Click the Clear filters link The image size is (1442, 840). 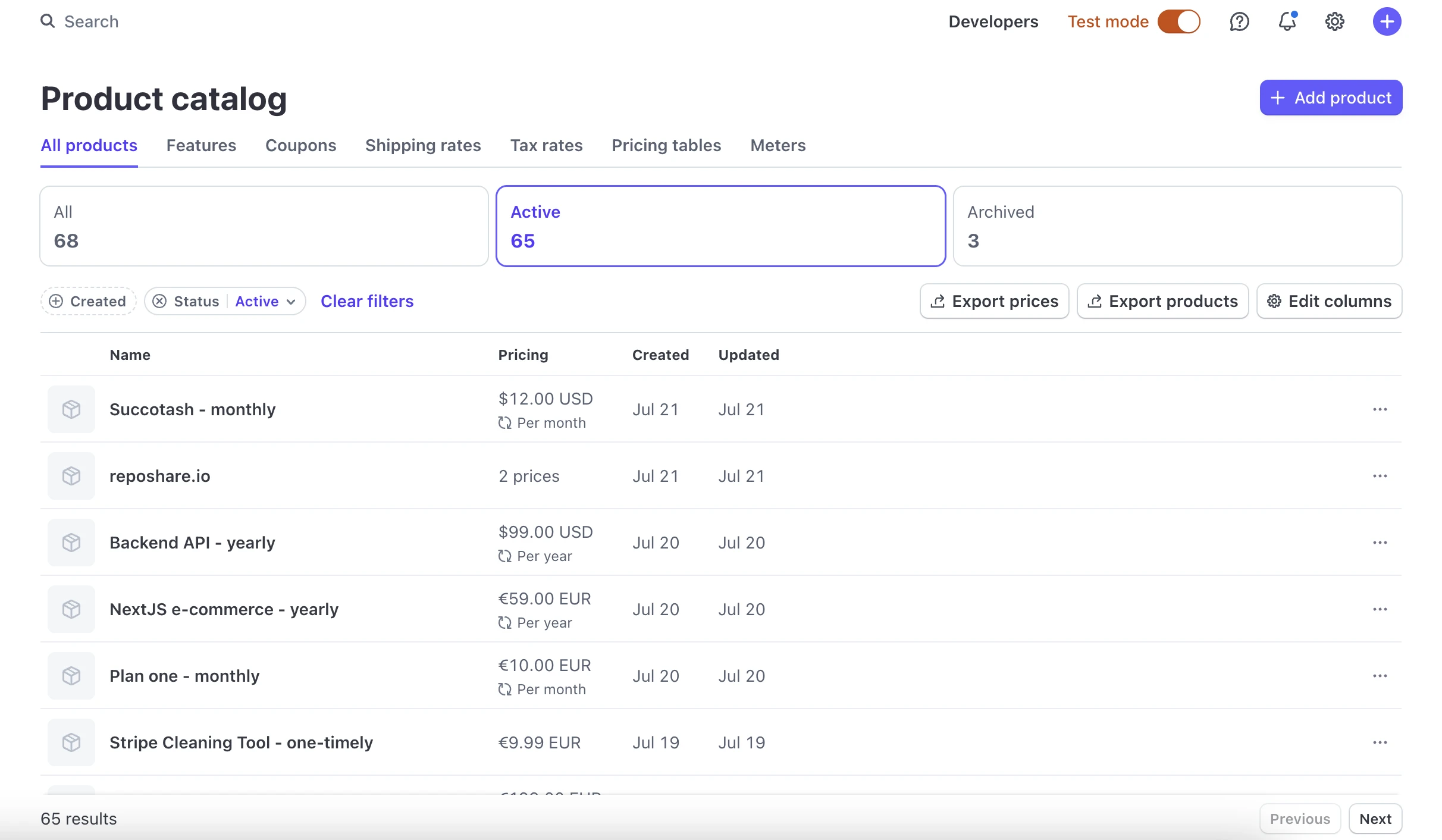coord(367,301)
